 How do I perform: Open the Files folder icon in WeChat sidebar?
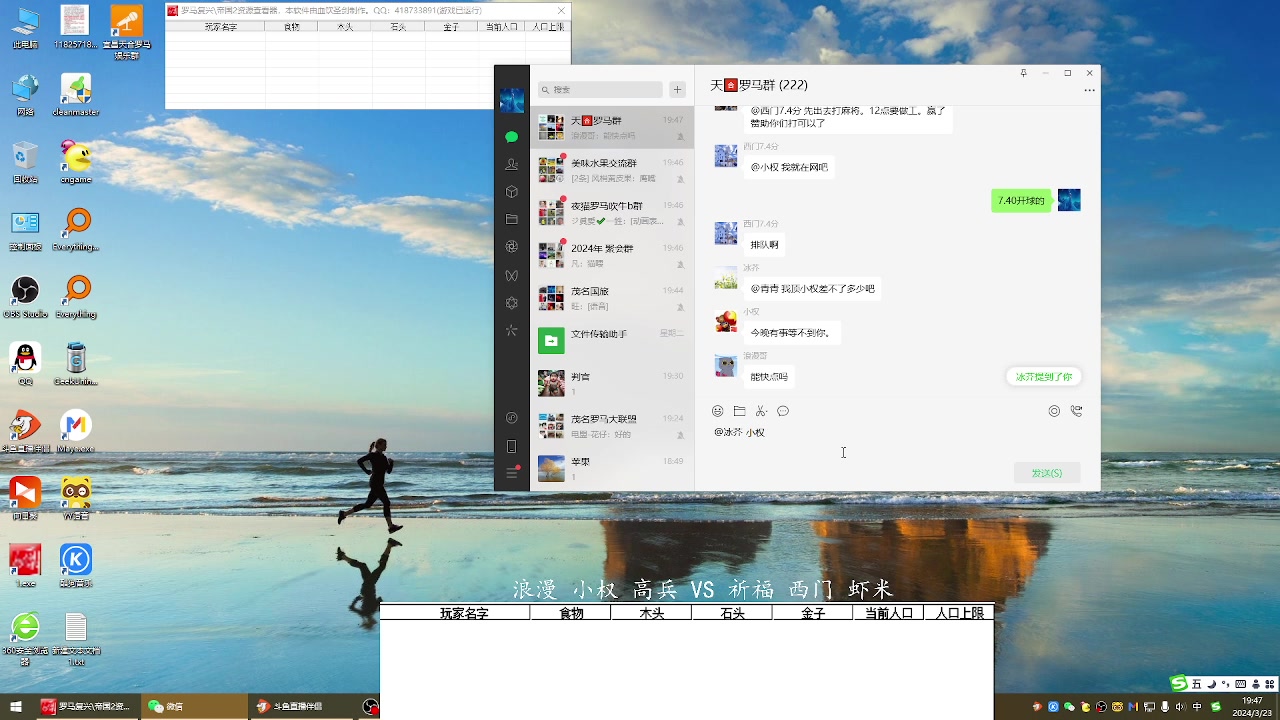(x=512, y=219)
